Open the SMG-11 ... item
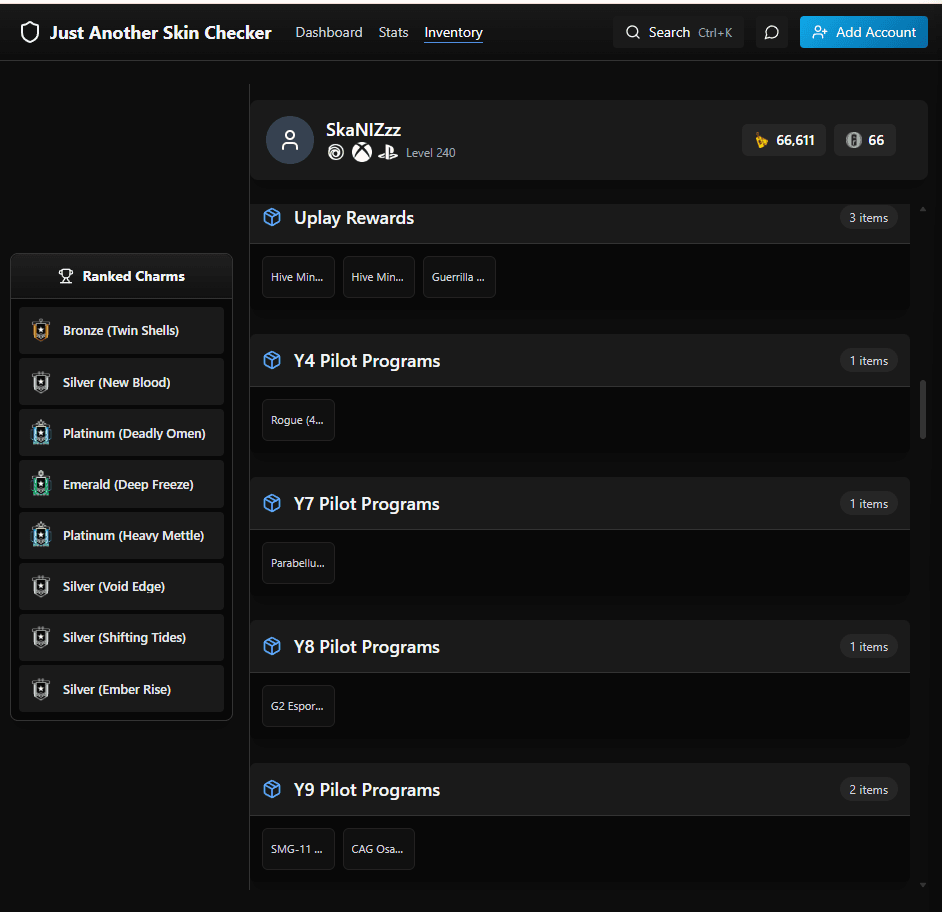This screenshot has width=942, height=912. coord(298,849)
